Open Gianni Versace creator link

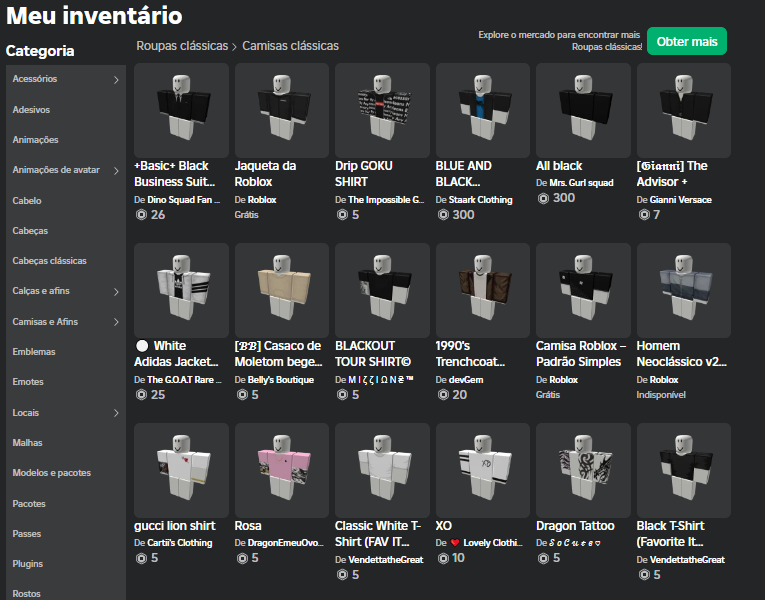coord(681,200)
